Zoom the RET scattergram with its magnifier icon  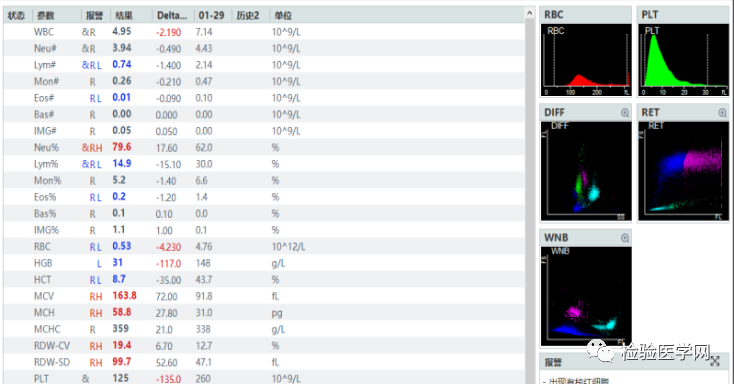pyautogui.click(x=722, y=113)
